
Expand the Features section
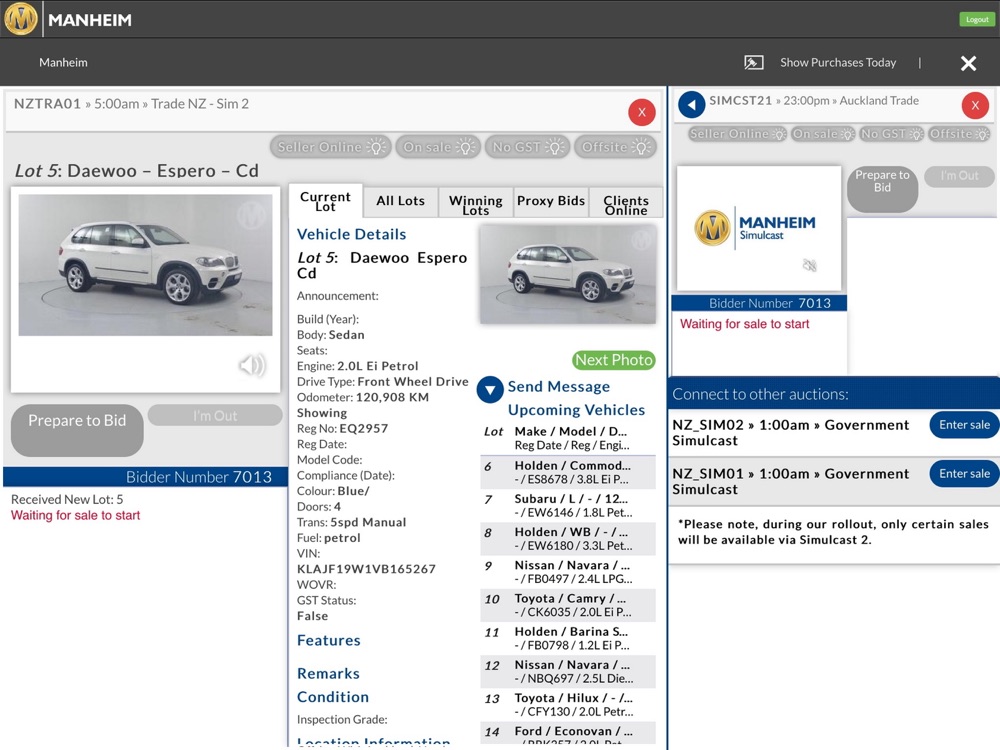[x=328, y=640]
